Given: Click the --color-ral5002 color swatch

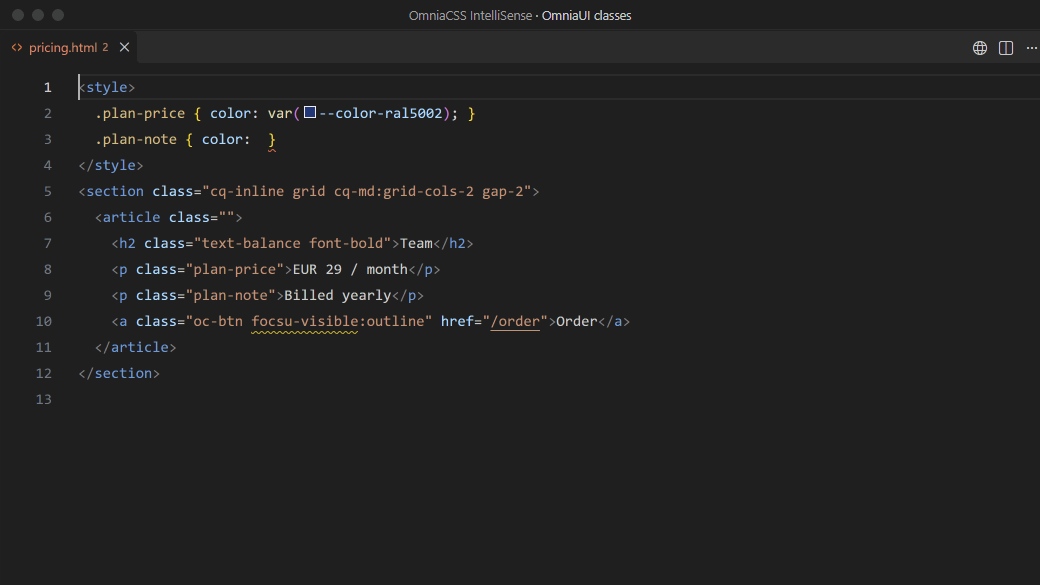Looking at the screenshot, I should pyautogui.click(x=310, y=112).
